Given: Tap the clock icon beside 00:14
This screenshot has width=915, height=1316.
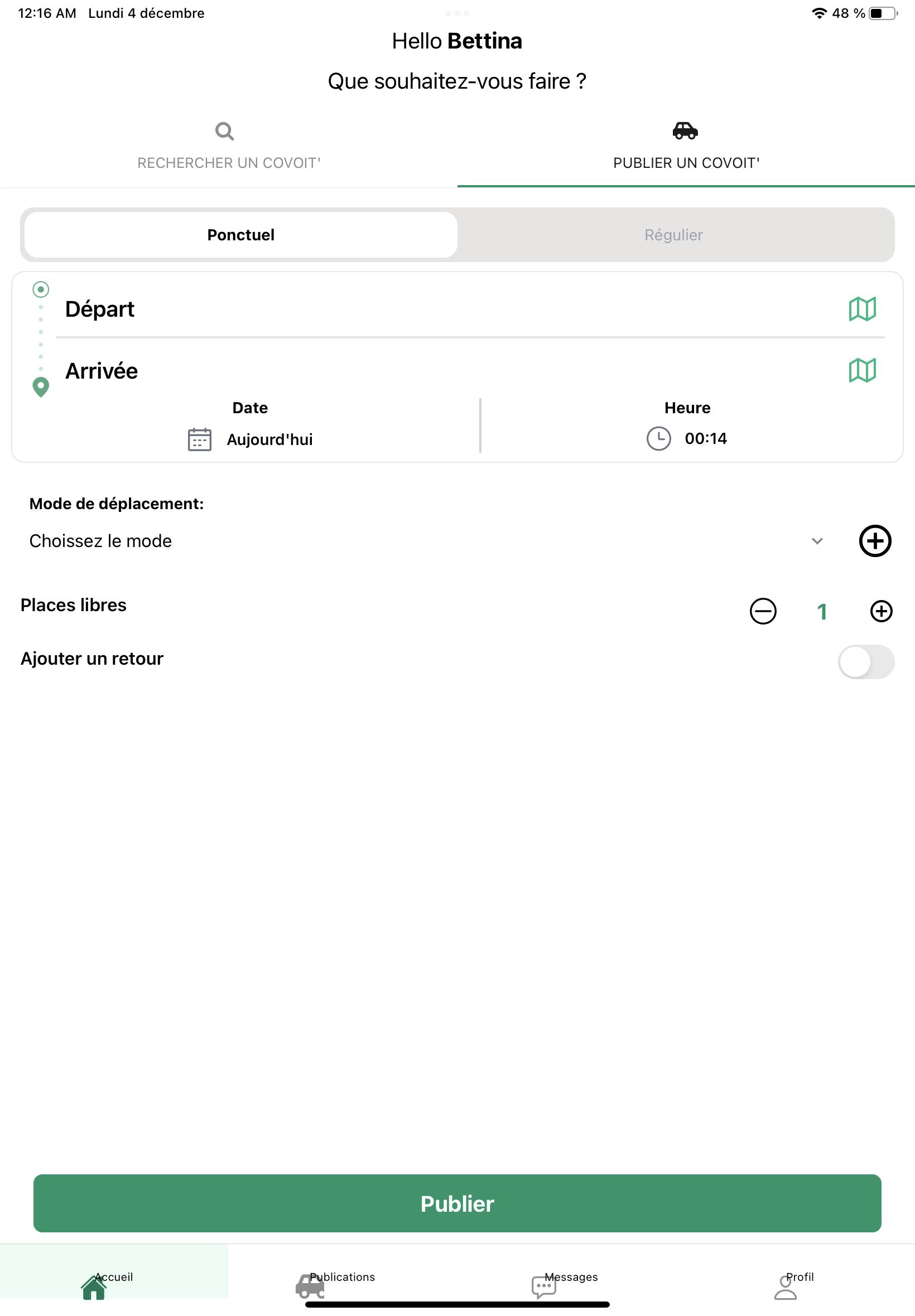Looking at the screenshot, I should tap(659, 438).
